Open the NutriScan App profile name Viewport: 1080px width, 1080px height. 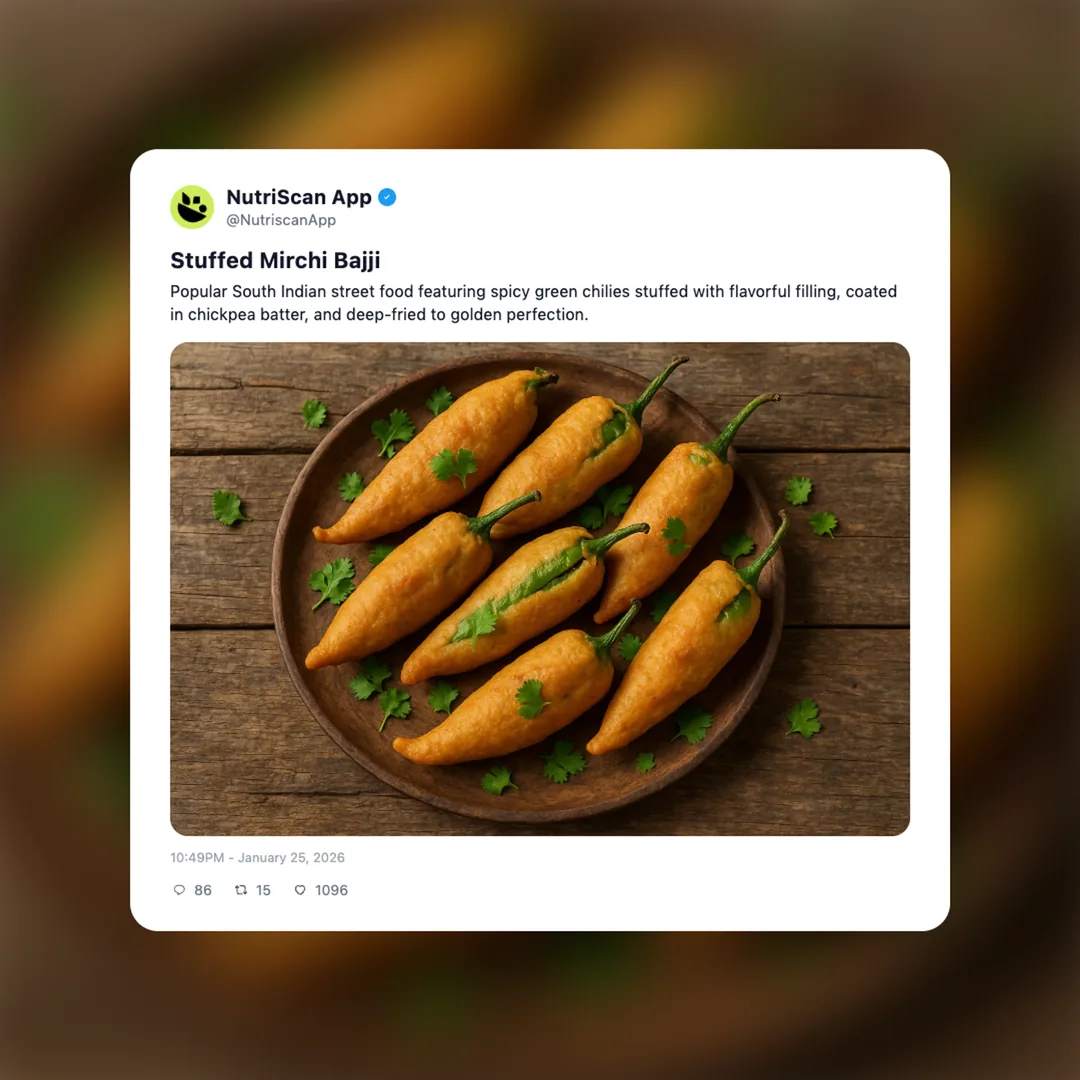point(299,197)
